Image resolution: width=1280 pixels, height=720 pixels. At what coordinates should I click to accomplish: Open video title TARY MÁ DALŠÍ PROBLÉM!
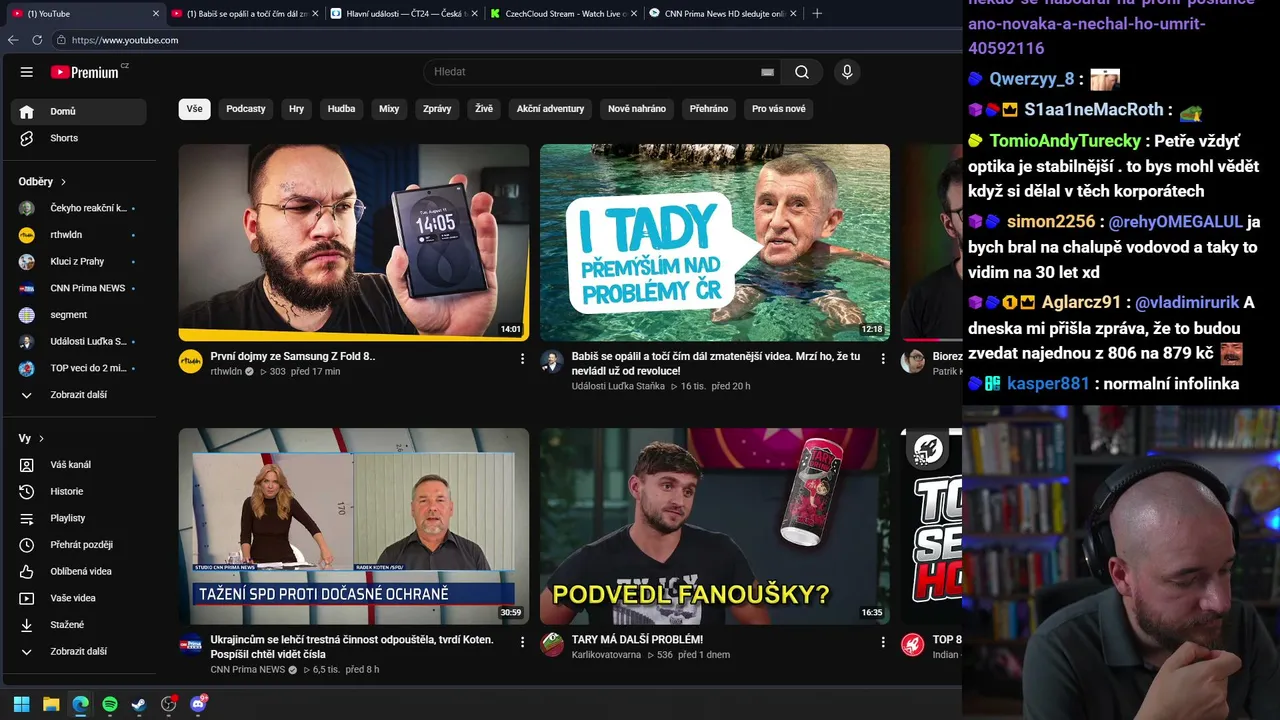(x=637, y=640)
